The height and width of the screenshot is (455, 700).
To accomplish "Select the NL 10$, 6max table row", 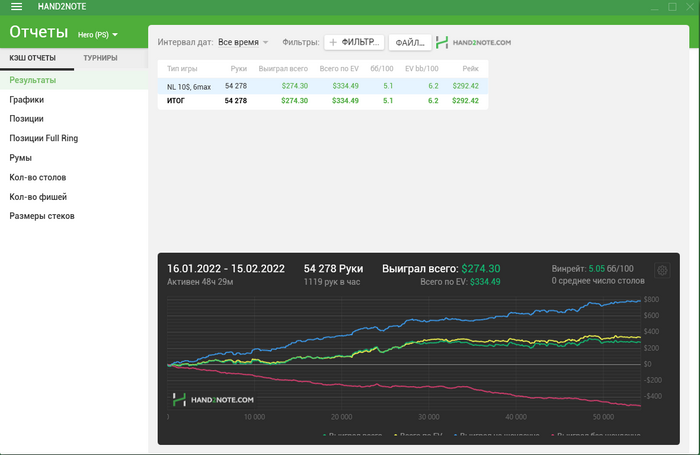I will point(323,86).
